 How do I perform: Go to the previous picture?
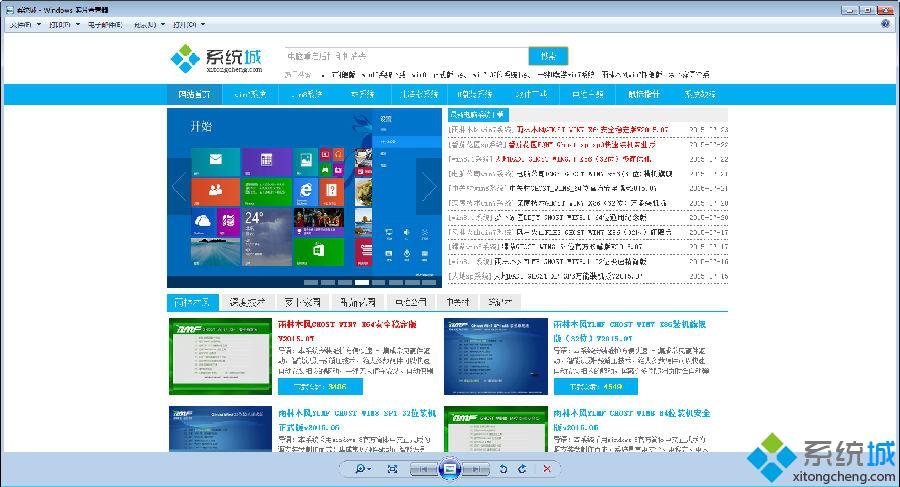pos(423,469)
